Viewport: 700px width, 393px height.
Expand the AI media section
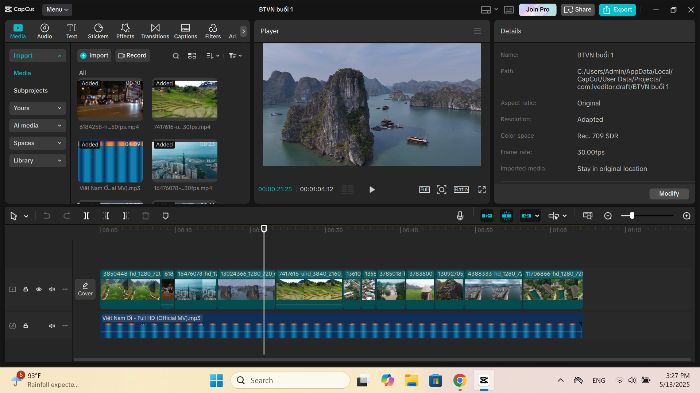[x=37, y=125]
